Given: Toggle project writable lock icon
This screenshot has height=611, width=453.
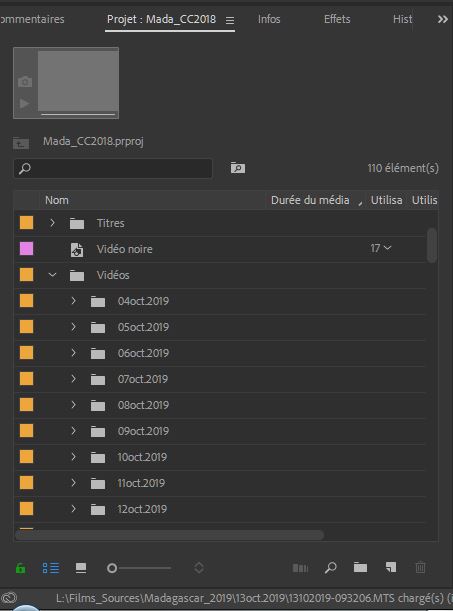Looking at the screenshot, I should (x=21, y=569).
